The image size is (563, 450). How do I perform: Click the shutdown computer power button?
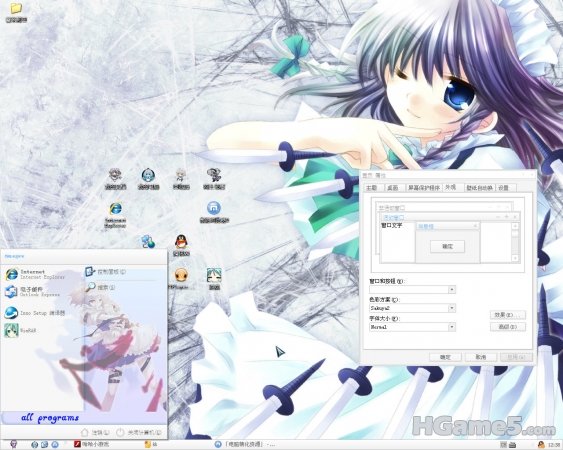coord(139,433)
